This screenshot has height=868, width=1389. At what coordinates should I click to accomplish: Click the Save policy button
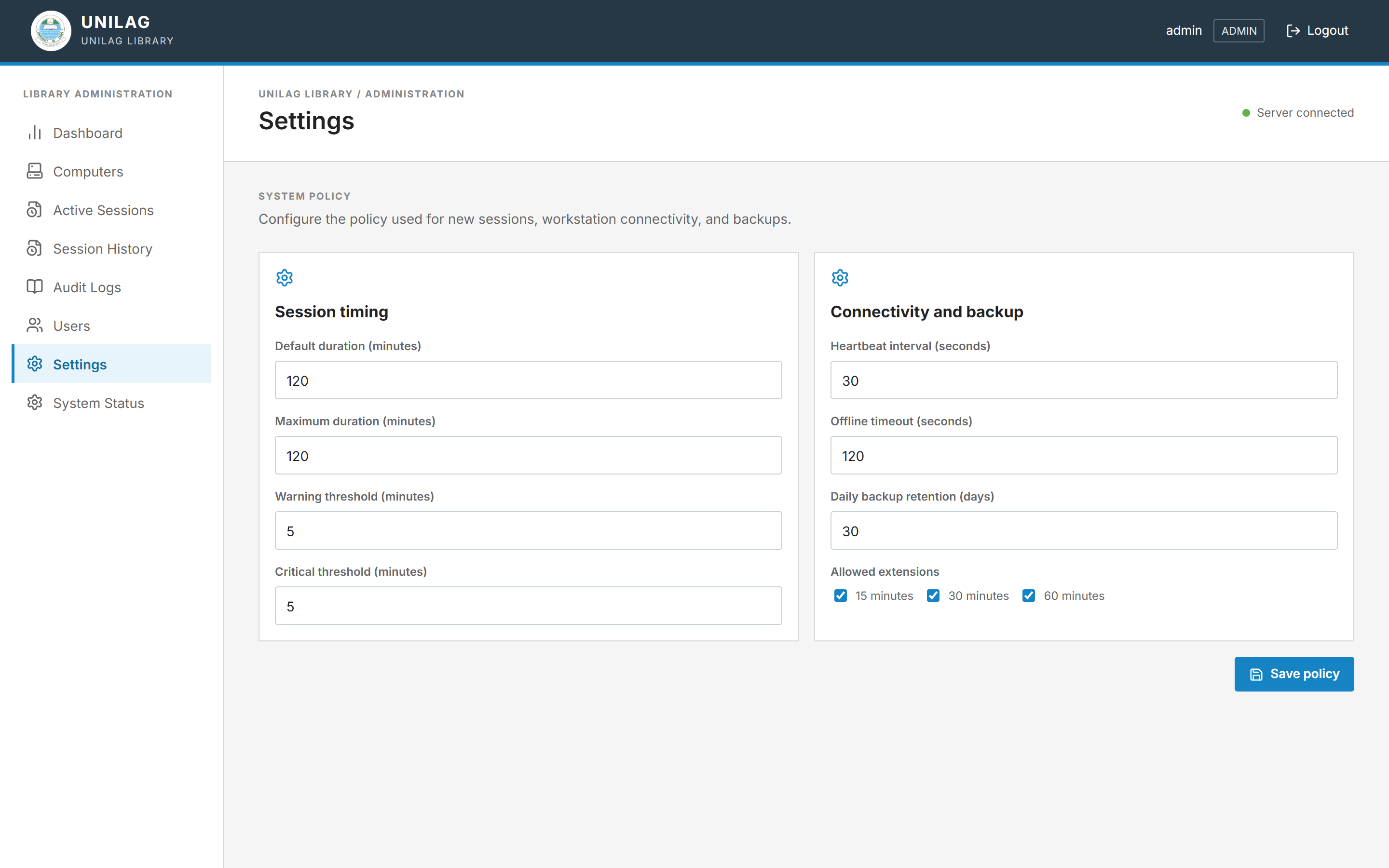tap(1294, 674)
